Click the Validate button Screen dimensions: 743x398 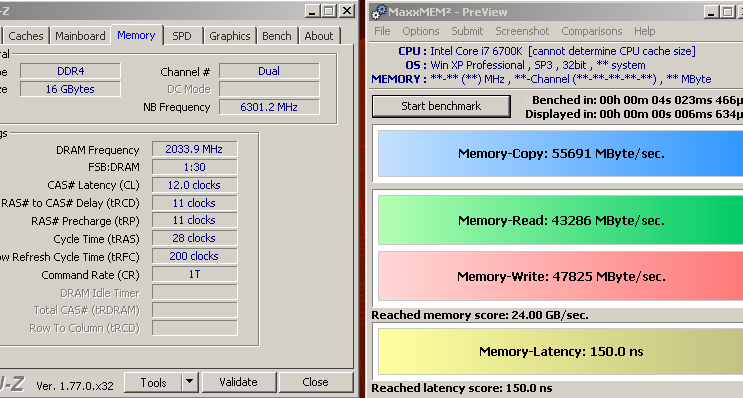(x=239, y=382)
